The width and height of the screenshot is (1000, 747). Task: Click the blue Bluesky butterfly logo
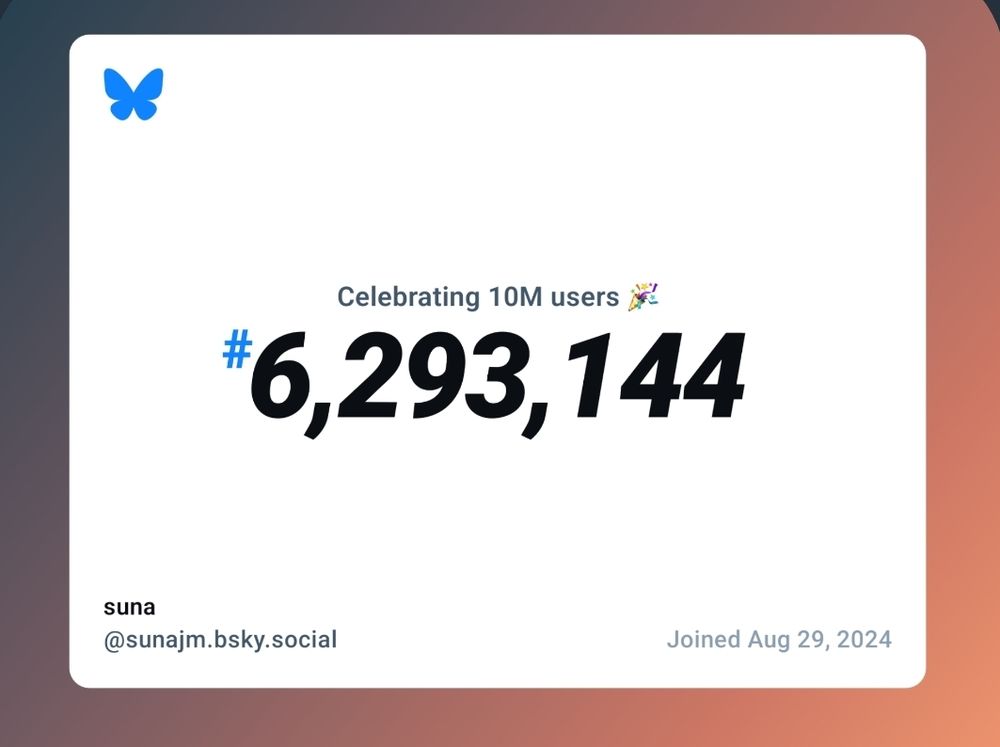[x=133, y=94]
